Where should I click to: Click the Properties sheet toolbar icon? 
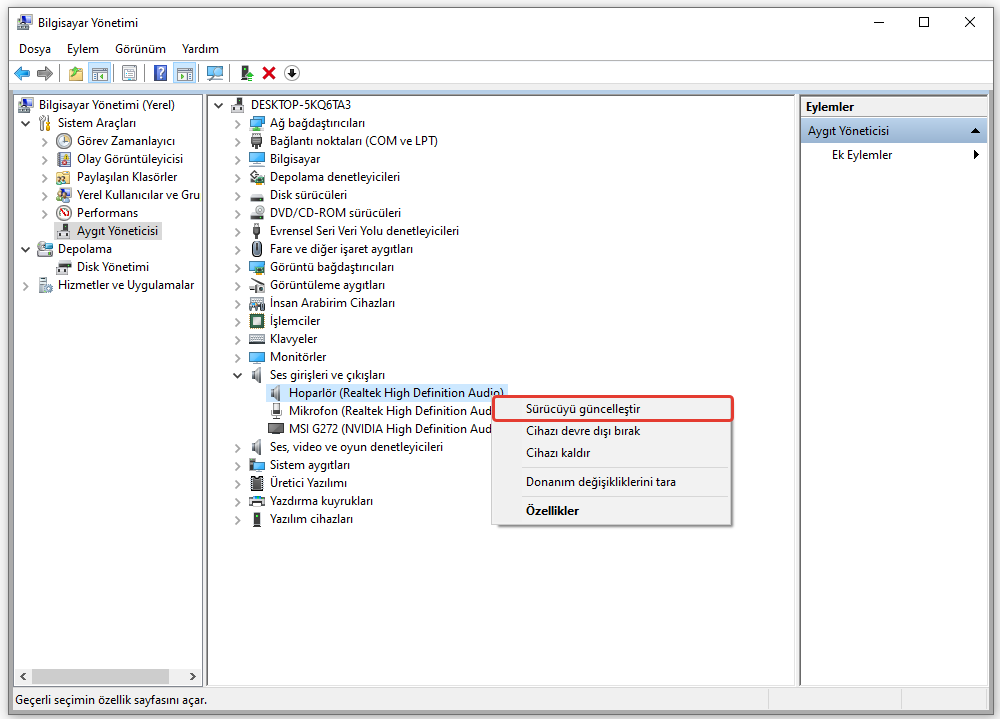pyautogui.click(x=129, y=73)
